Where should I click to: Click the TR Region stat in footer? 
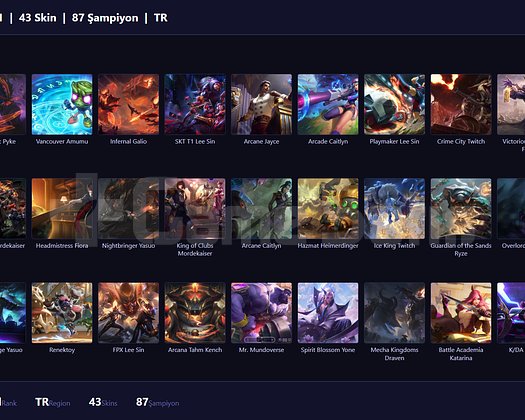click(53, 402)
